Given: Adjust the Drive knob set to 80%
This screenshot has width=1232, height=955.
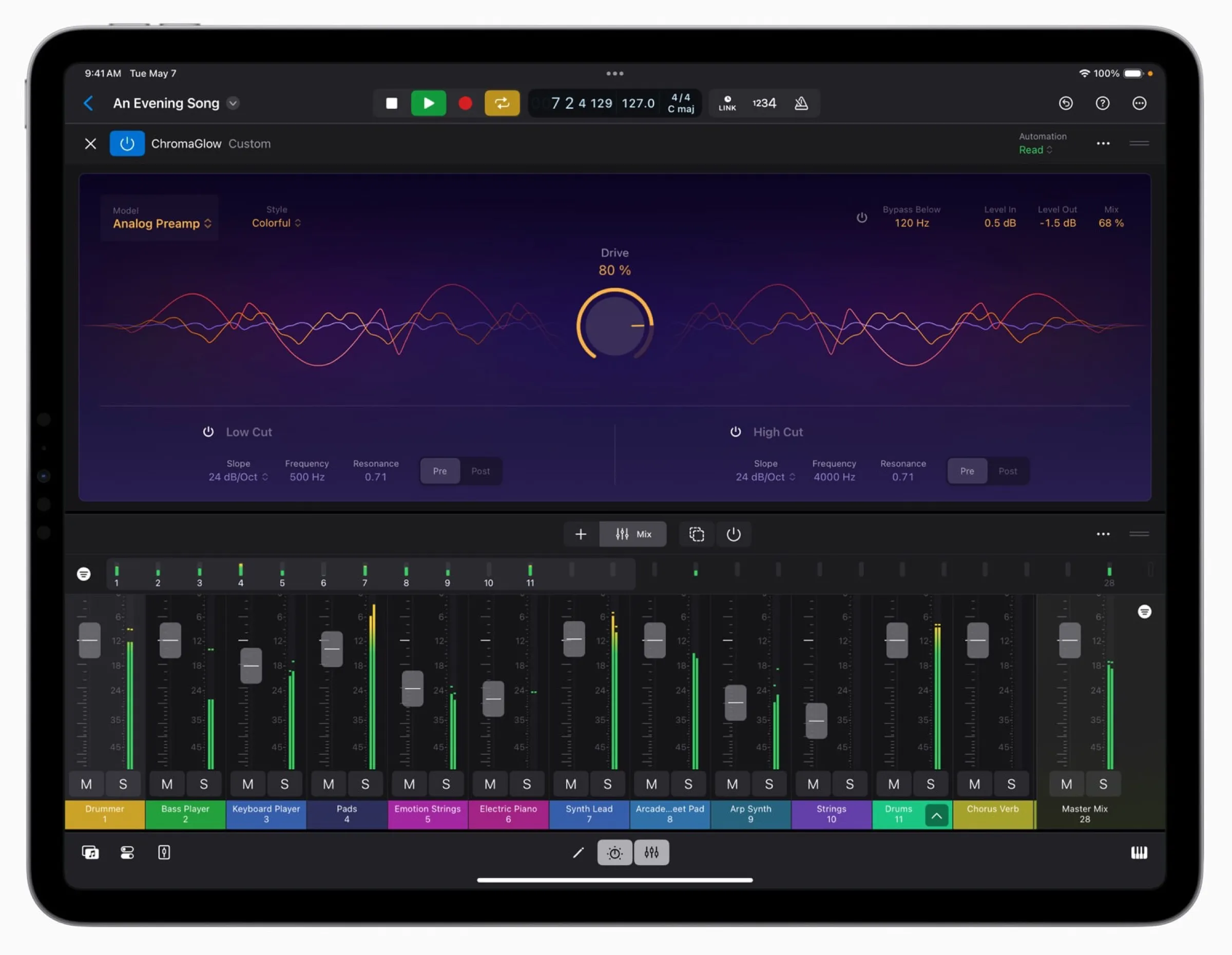Looking at the screenshot, I should pyautogui.click(x=614, y=325).
